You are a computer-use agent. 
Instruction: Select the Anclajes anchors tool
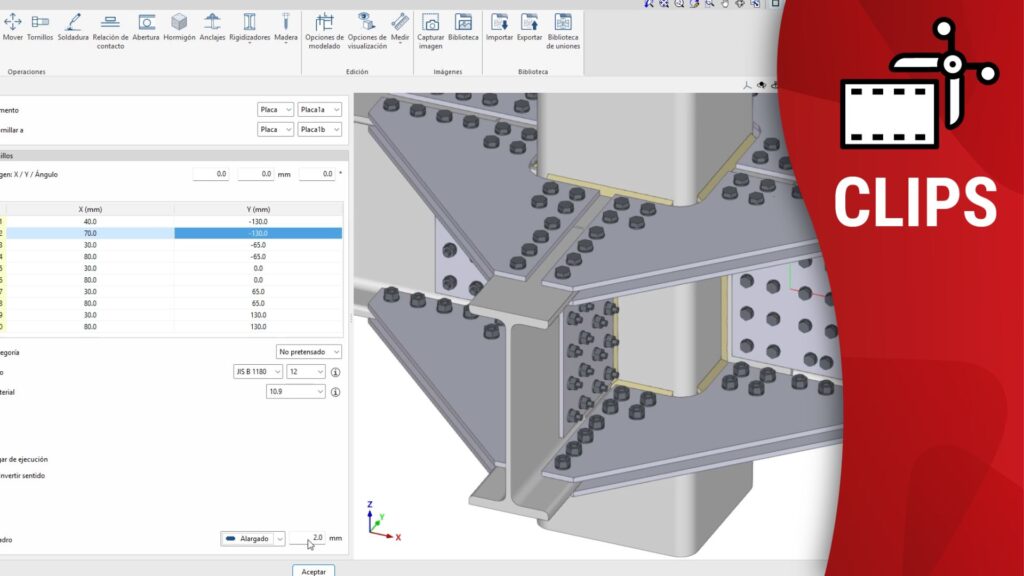(212, 27)
